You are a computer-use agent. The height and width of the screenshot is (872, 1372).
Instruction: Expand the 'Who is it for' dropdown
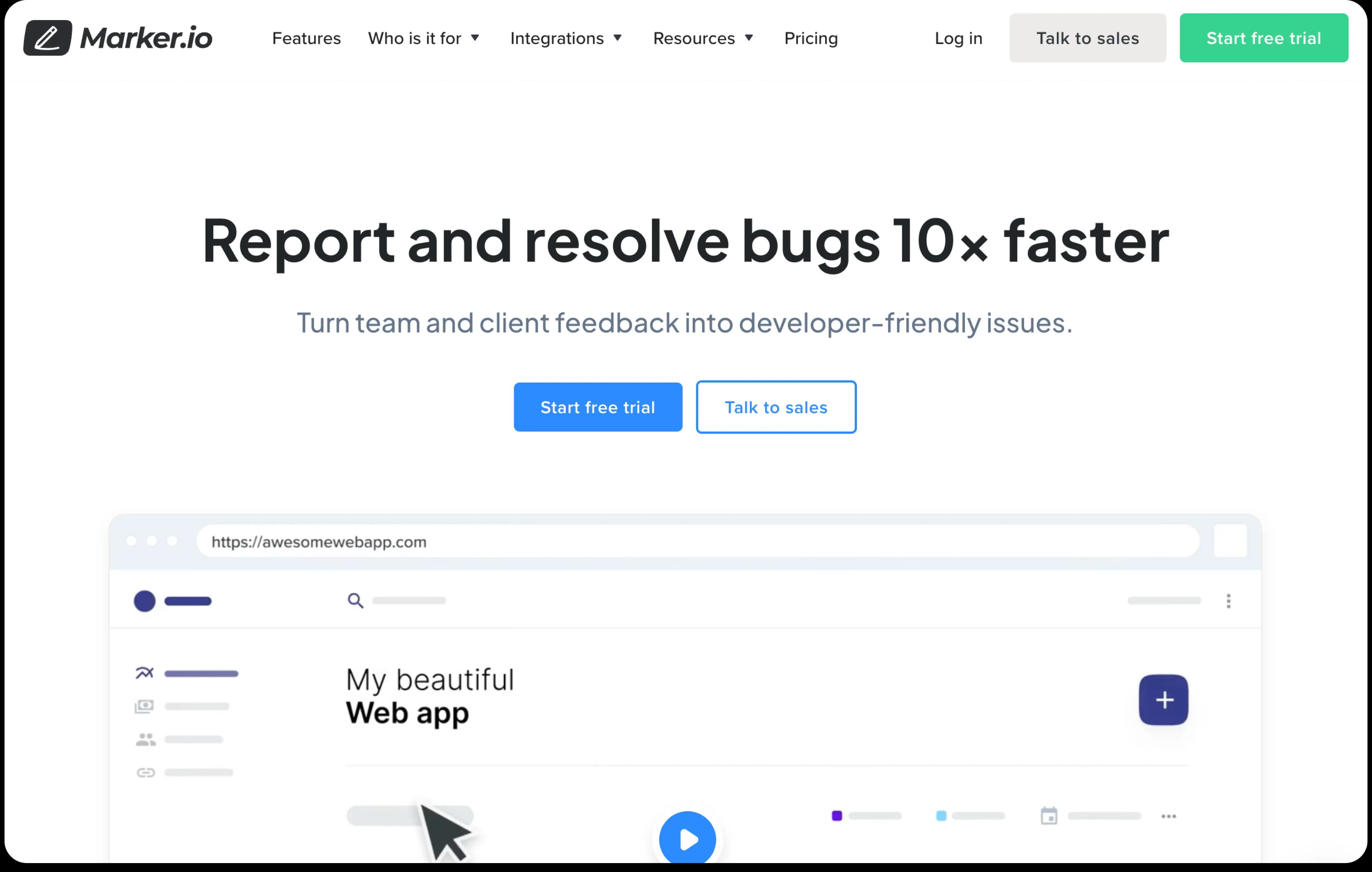click(x=424, y=38)
